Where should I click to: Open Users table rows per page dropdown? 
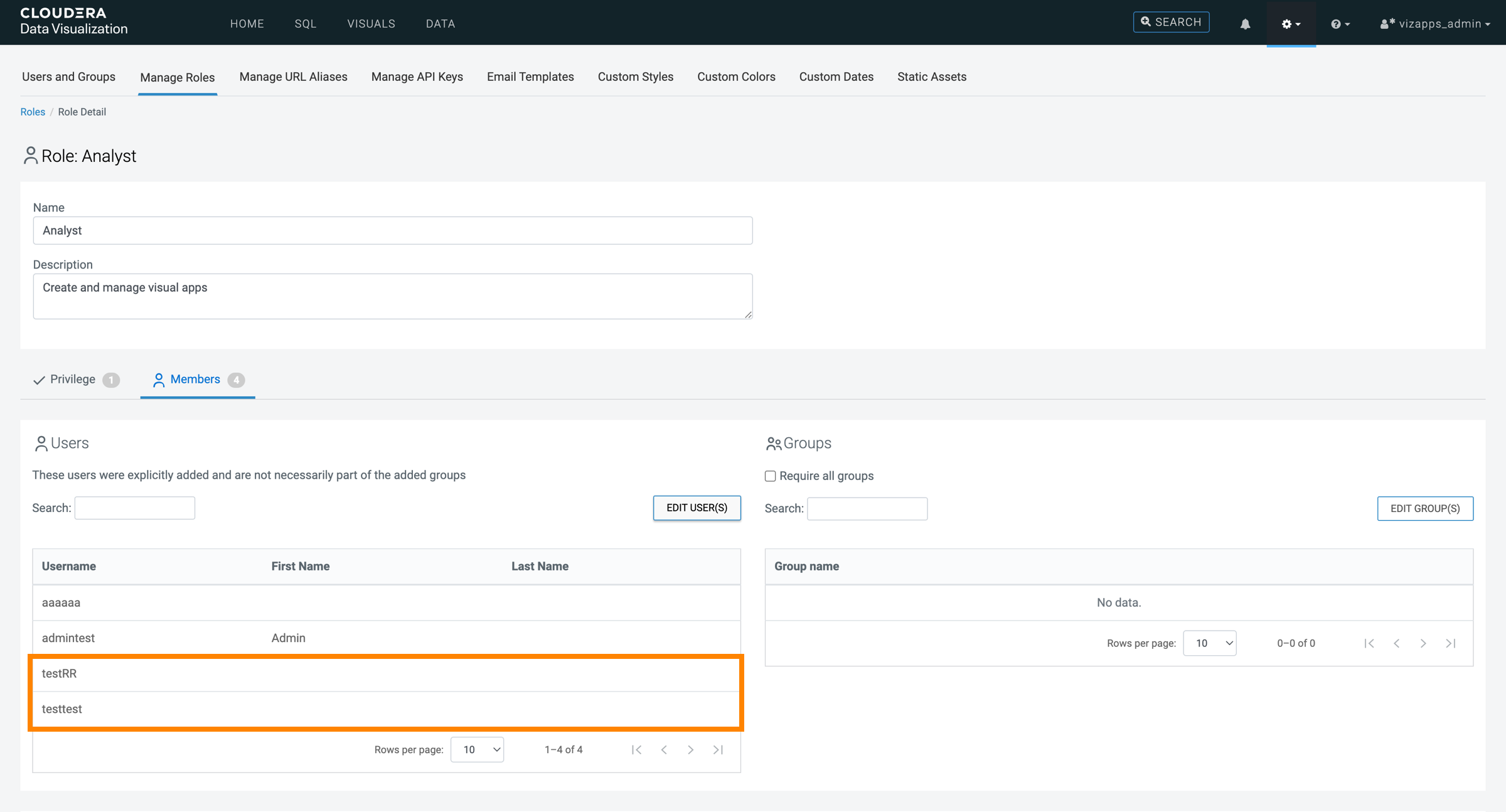tap(477, 749)
